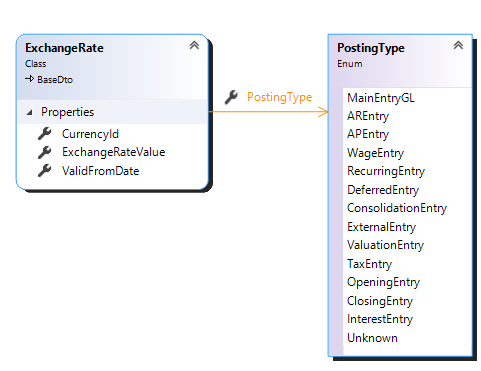Select the ConsolidationEntry enum member
The image size is (481, 371).
397,208
